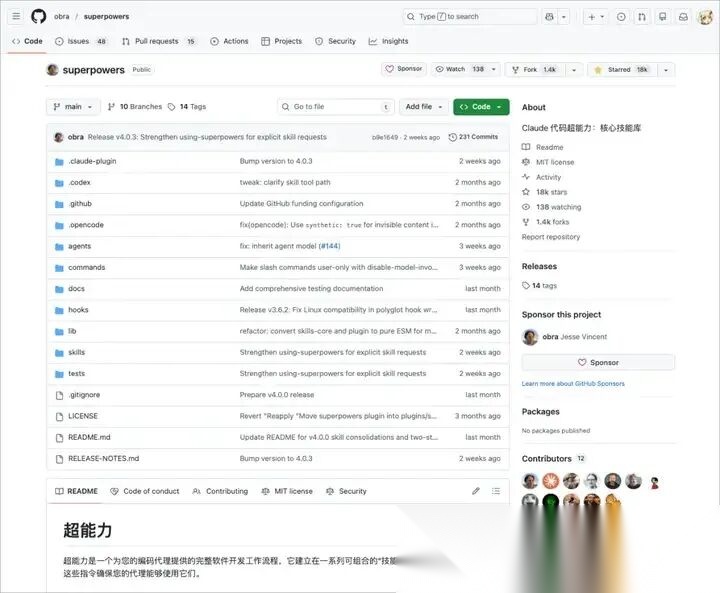Image resolution: width=720 pixels, height=593 pixels.
Task: Open the README.md file
Action: click(x=89, y=437)
